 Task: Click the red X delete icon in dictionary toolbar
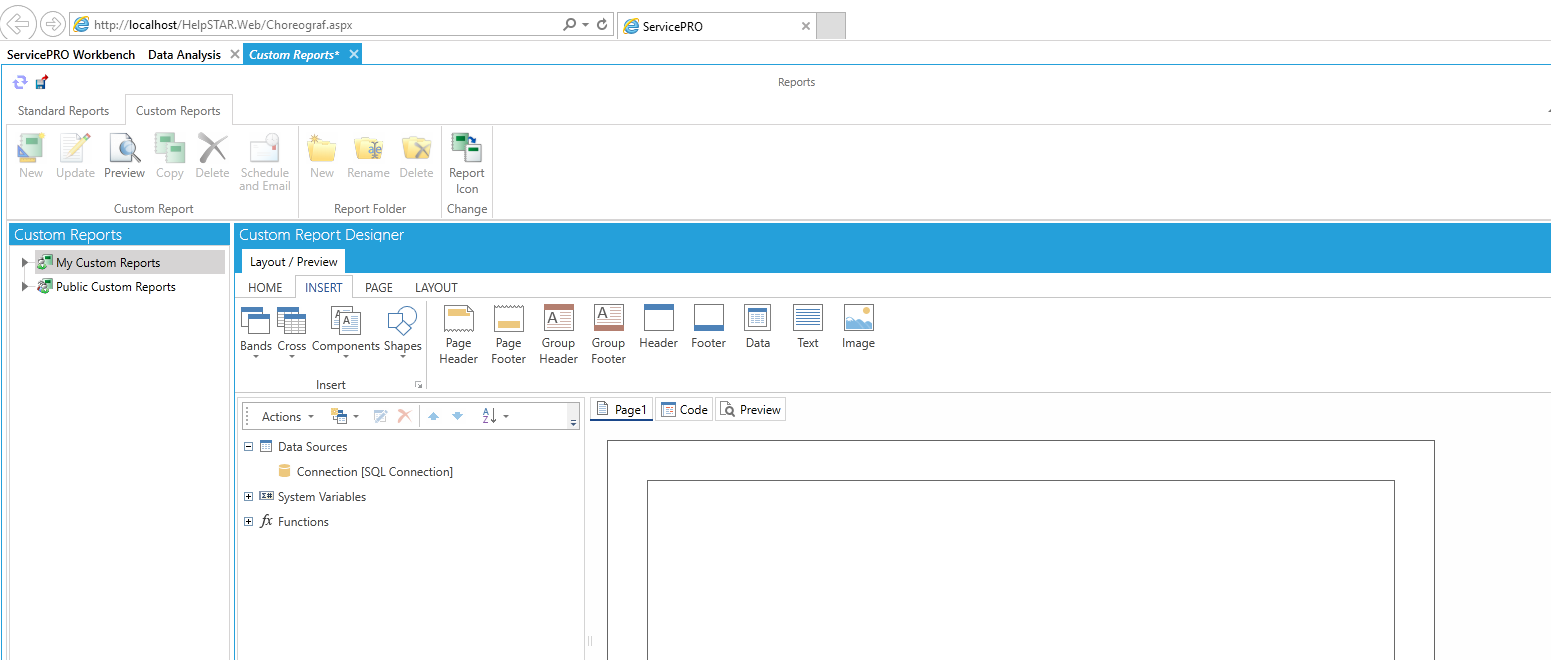tap(404, 416)
